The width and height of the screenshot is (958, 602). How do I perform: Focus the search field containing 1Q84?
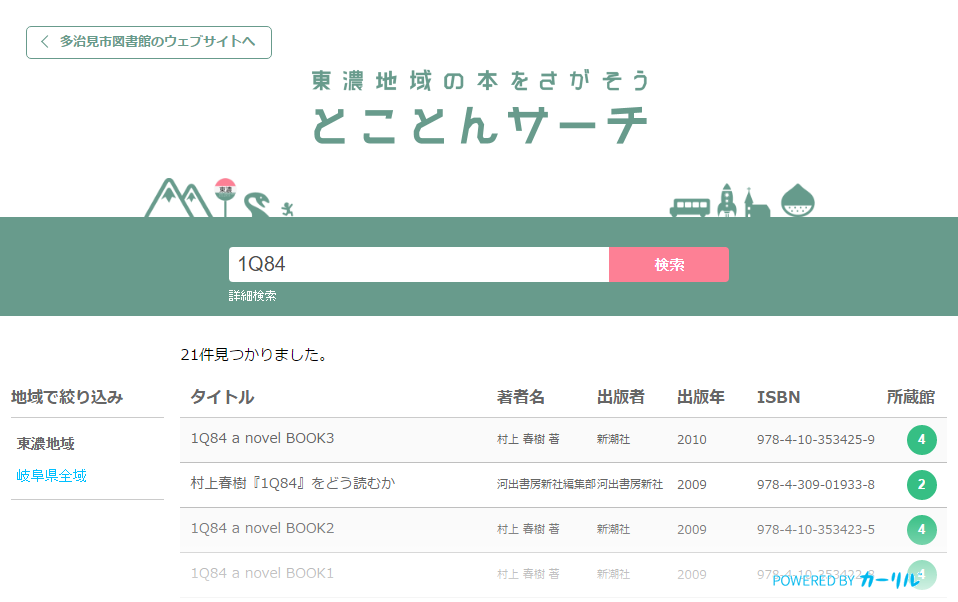tap(419, 265)
